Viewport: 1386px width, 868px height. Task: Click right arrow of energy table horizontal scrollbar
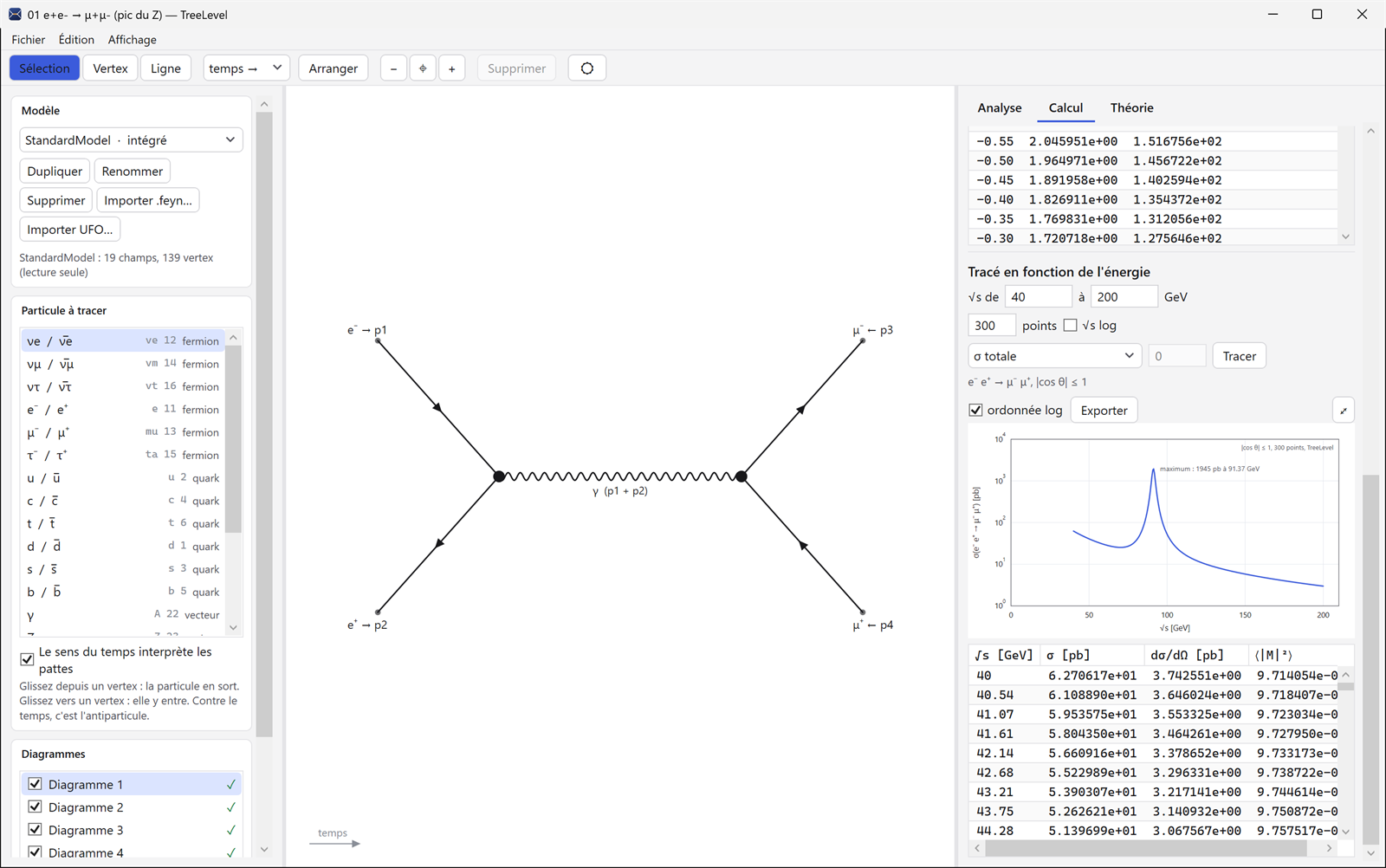tap(1330, 848)
